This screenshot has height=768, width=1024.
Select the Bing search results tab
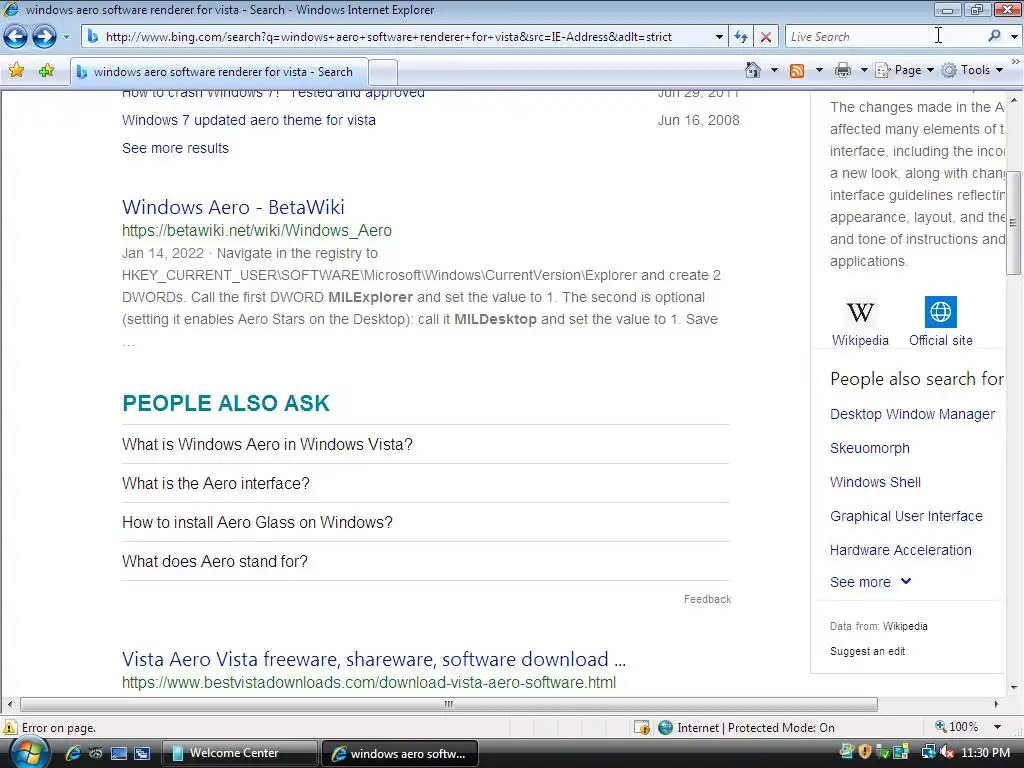pyautogui.click(x=219, y=72)
